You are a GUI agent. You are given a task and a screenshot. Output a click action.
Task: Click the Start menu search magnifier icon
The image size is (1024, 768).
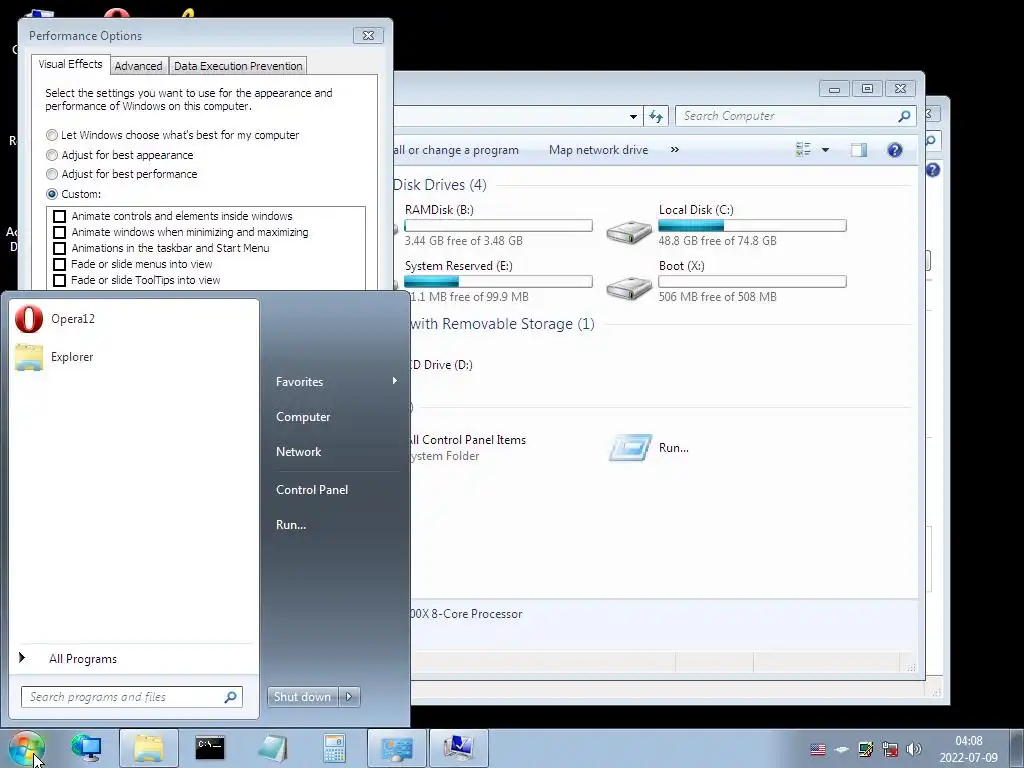coord(230,697)
